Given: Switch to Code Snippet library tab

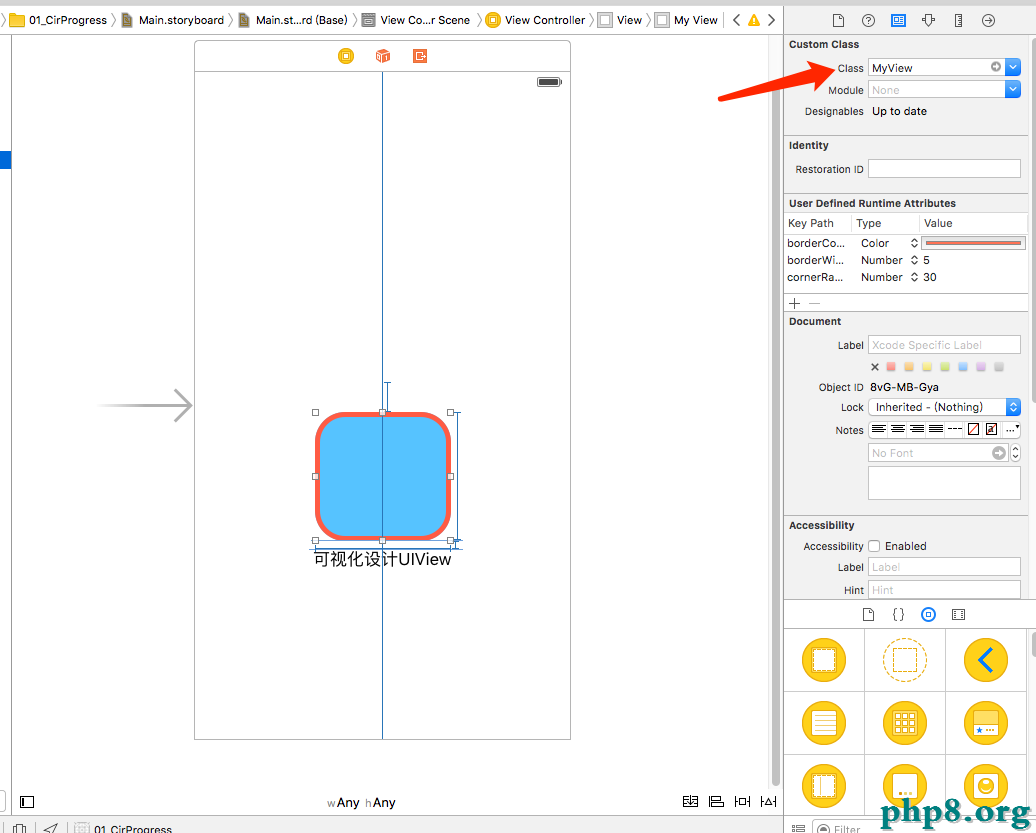Looking at the screenshot, I should [898, 615].
